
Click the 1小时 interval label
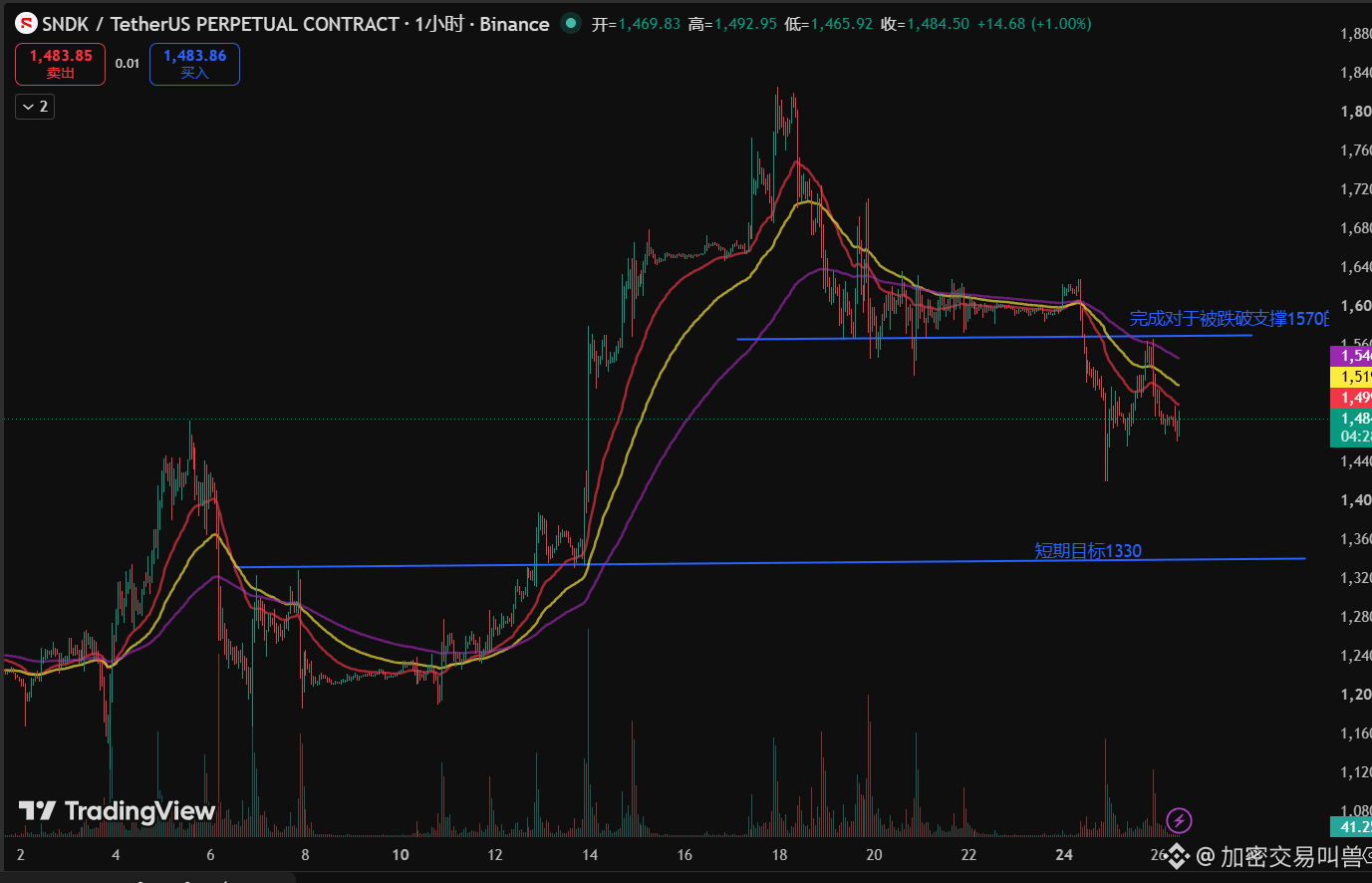tap(439, 24)
